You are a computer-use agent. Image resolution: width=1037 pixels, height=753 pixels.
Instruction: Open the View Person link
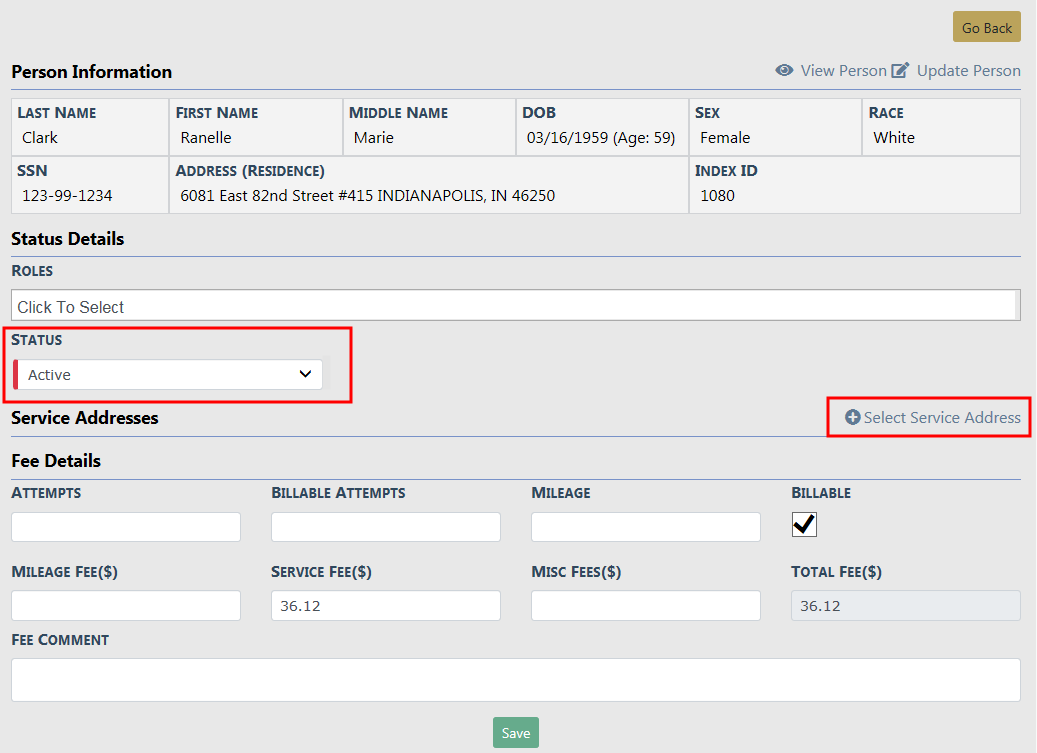pos(843,71)
